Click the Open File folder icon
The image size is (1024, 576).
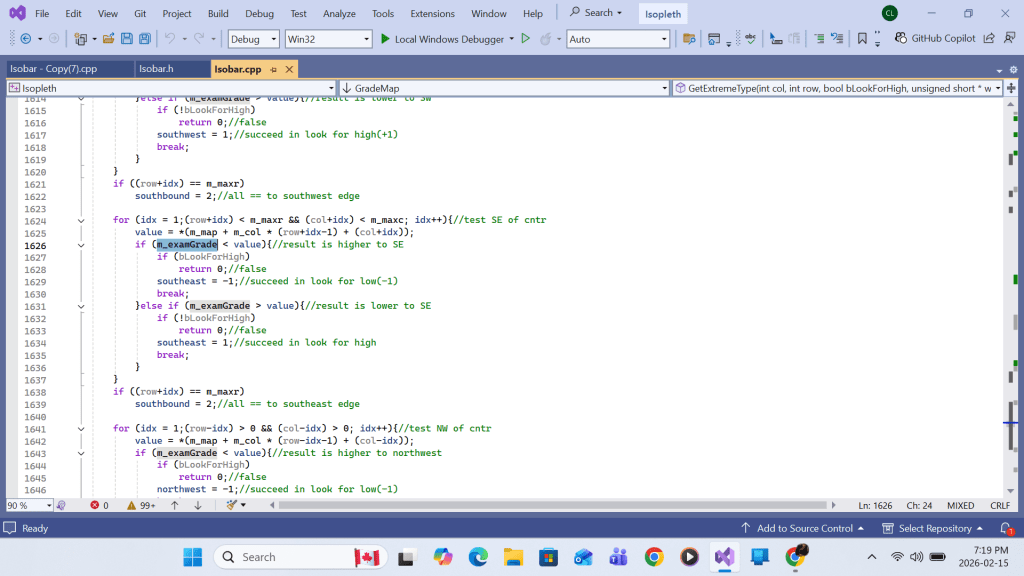pos(109,39)
